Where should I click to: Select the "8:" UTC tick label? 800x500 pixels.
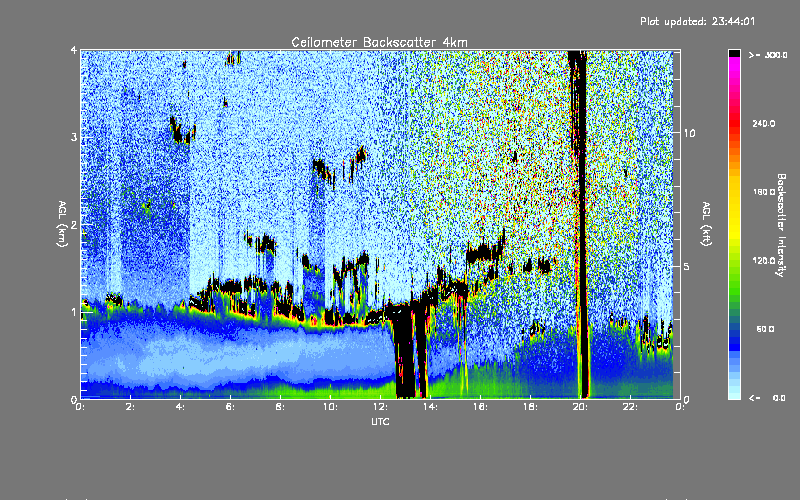tap(280, 407)
